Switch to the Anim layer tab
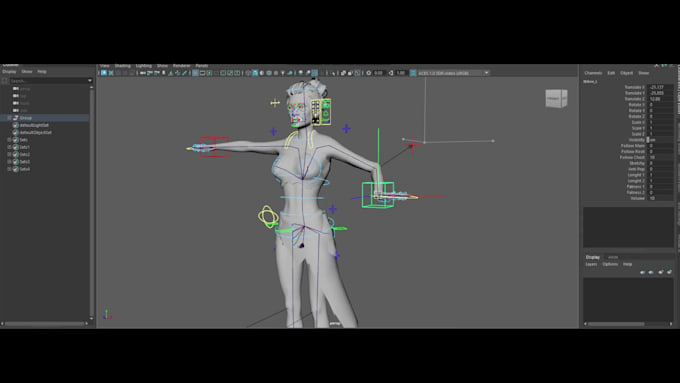The height and width of the screenshot is (383, 680). click(613, 257)
